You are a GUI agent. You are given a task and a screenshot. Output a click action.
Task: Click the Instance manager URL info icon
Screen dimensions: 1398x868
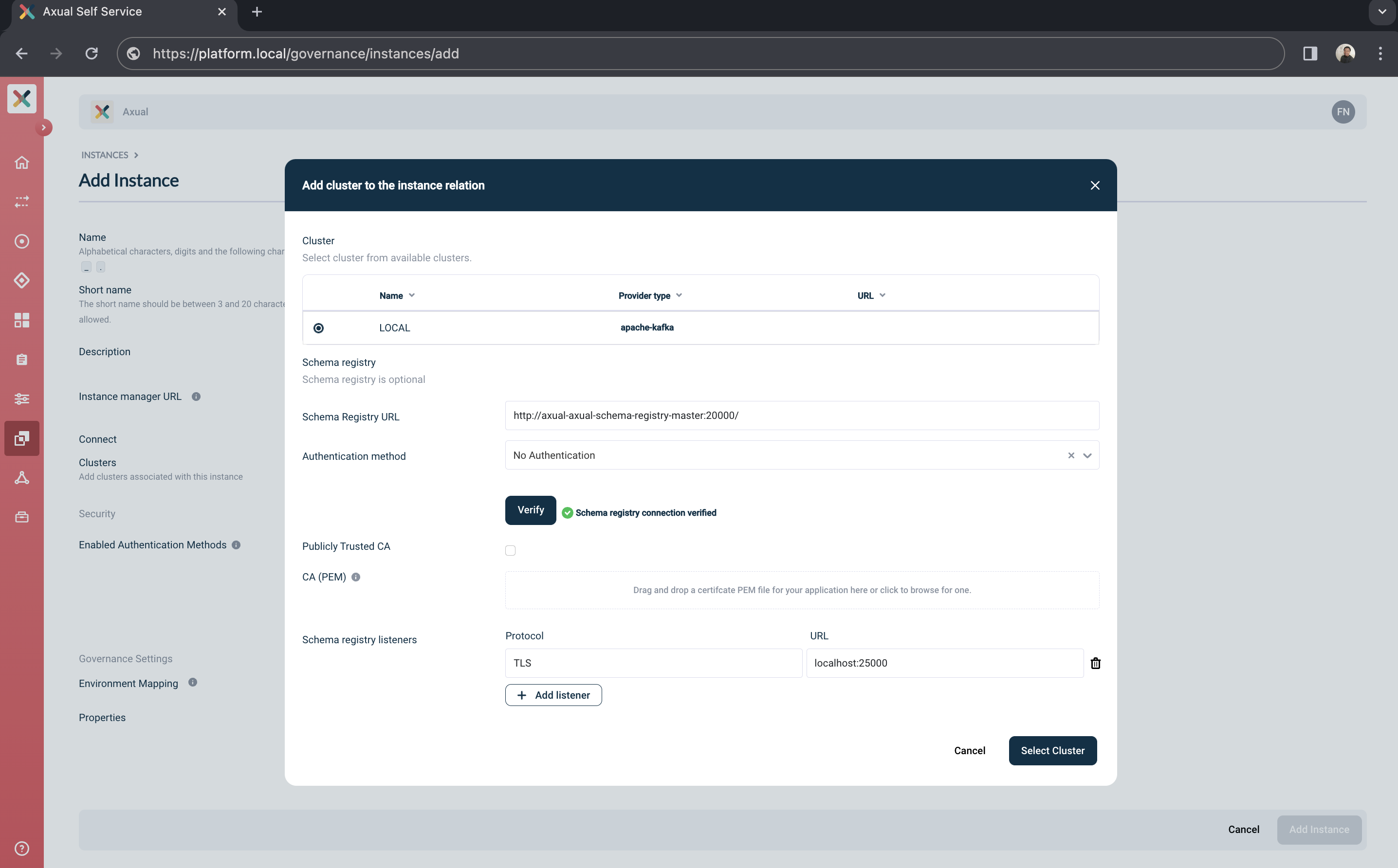pyautogui.click(x=196, y=397)
